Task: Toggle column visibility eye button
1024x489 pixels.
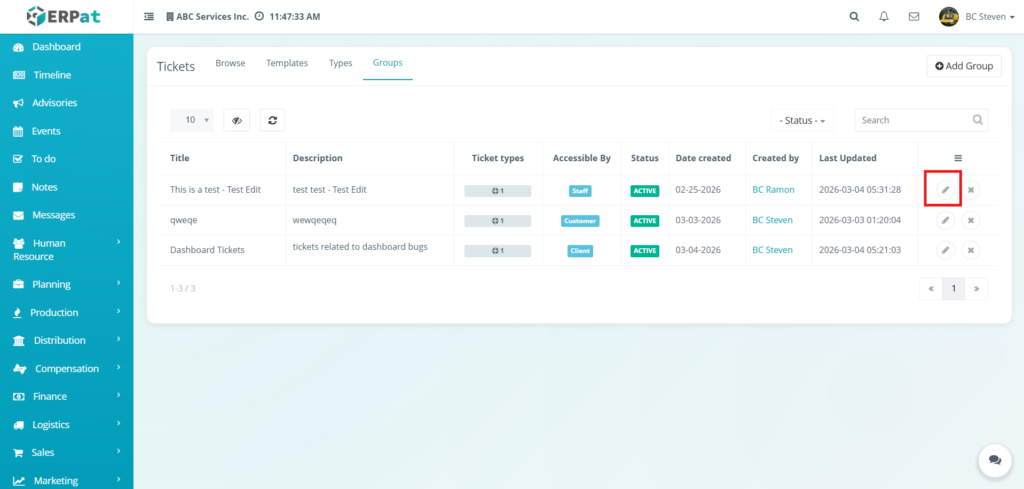Action: point(237,120)
